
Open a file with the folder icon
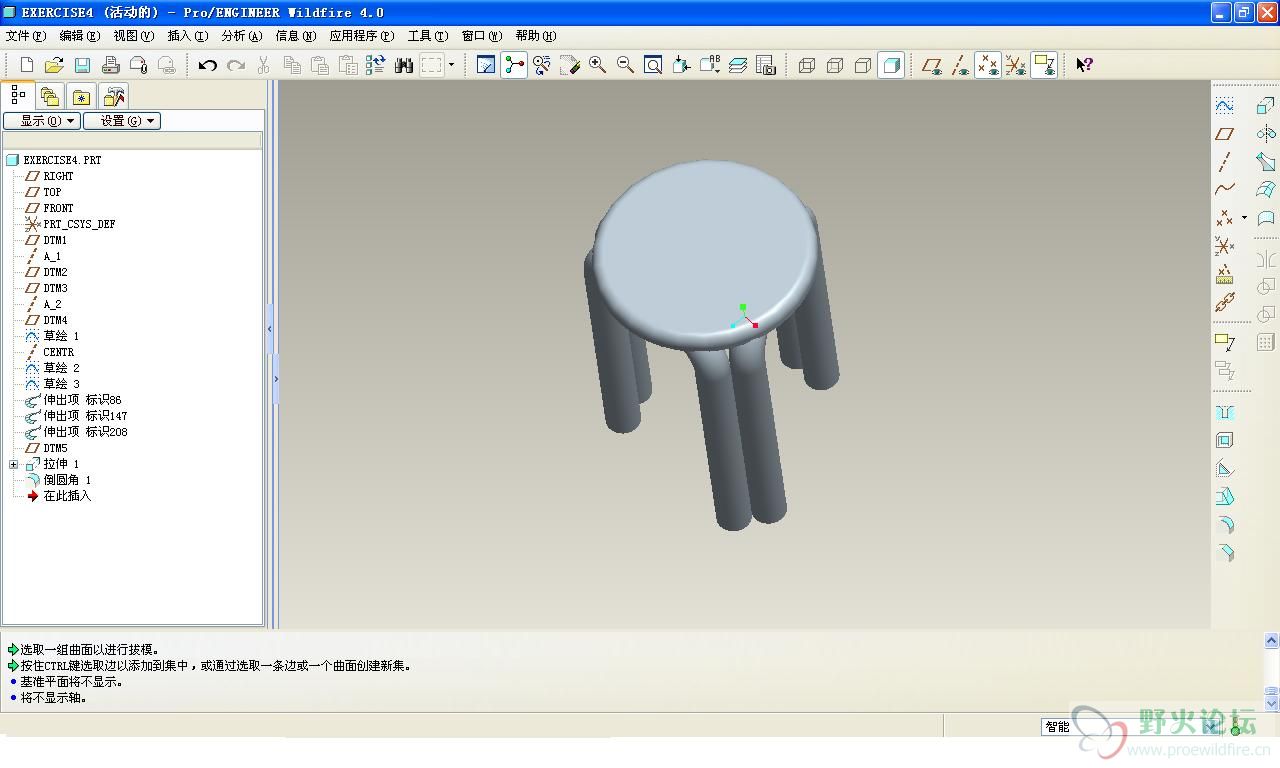pyautogui.click(x=54, y=65)
